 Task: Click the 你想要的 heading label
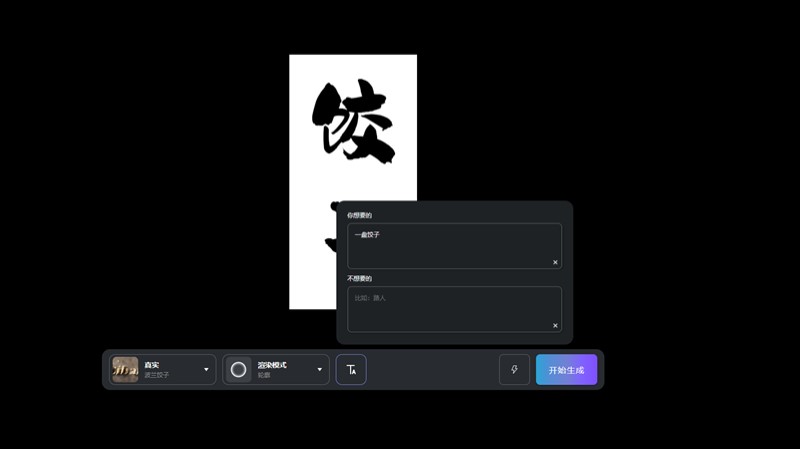point(359,215)
